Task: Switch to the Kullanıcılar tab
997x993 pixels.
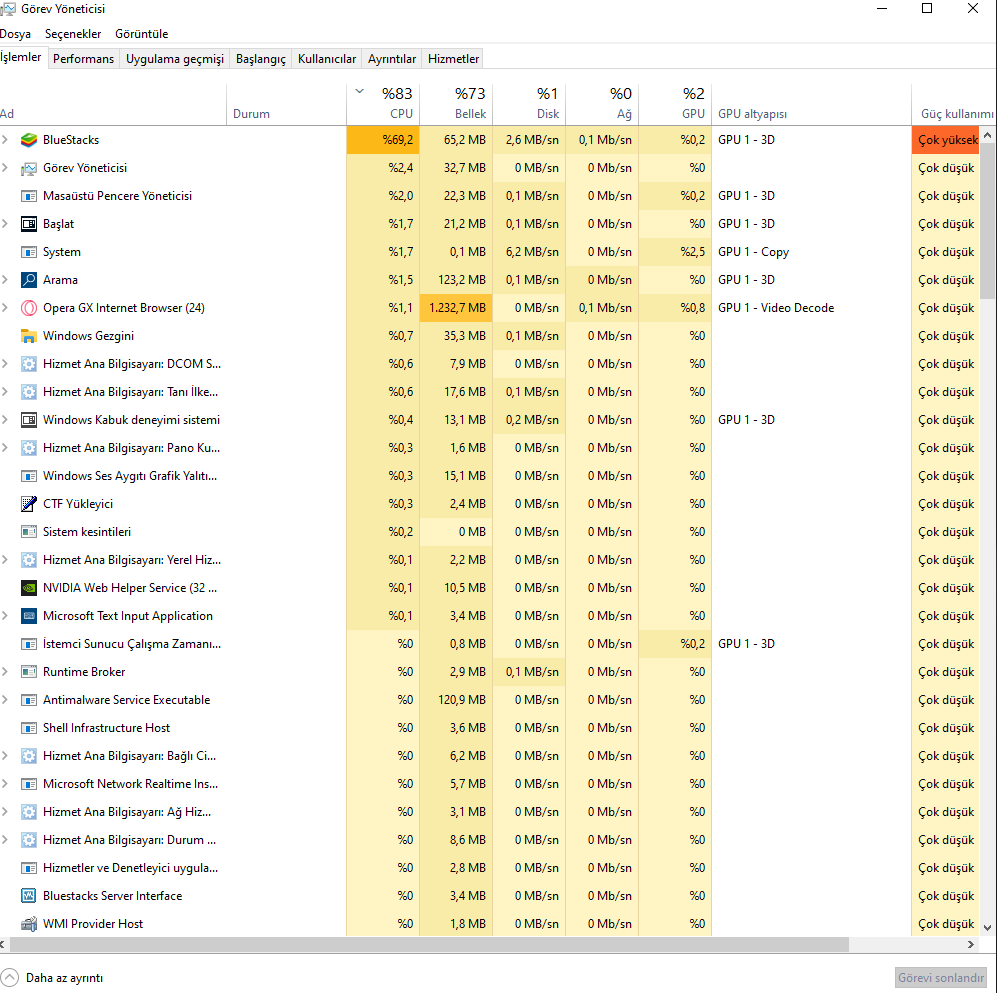Action: (x=327, y=58)
